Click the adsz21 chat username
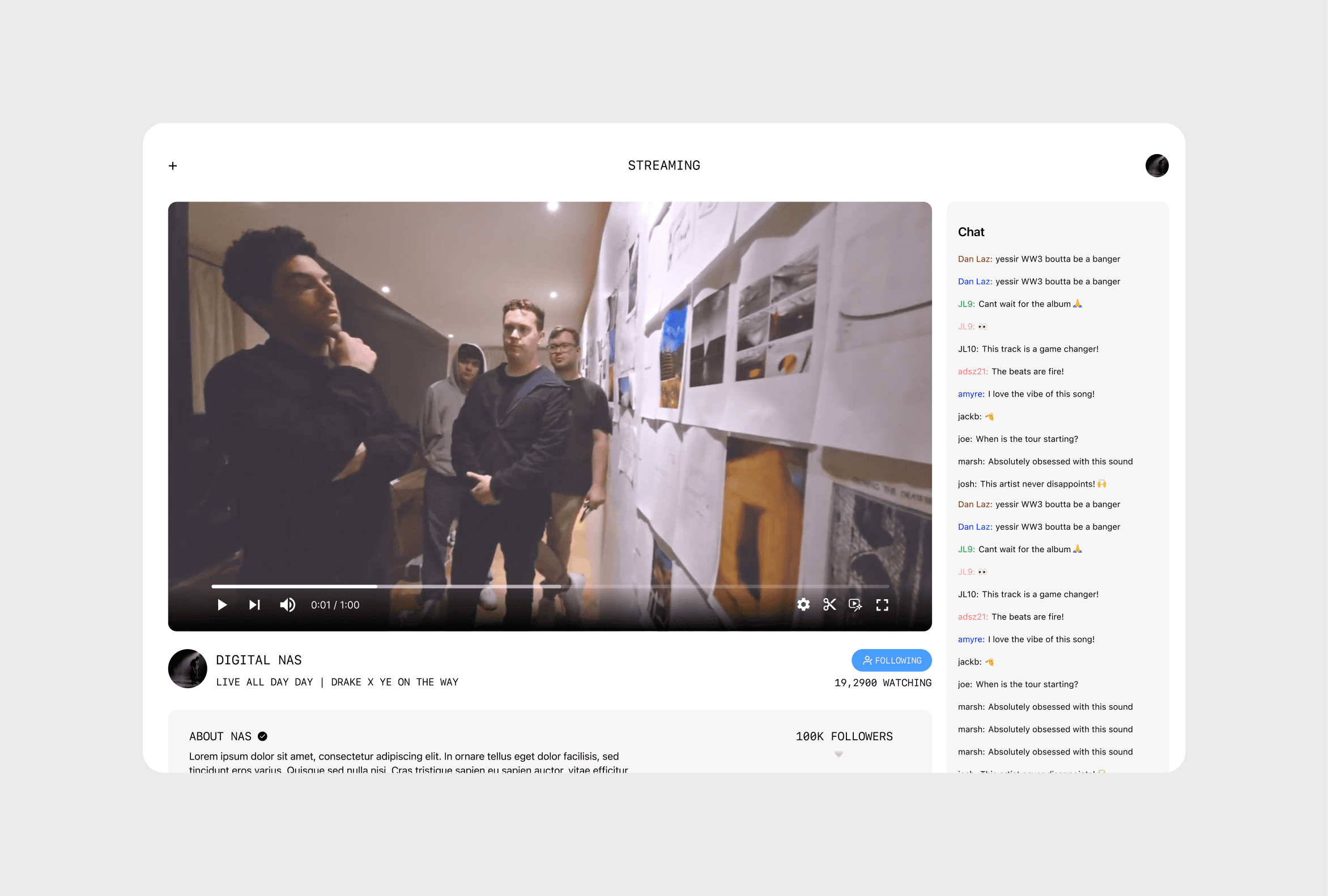The height and width of the screenshot is (896, 1328). tap(972, 372)
